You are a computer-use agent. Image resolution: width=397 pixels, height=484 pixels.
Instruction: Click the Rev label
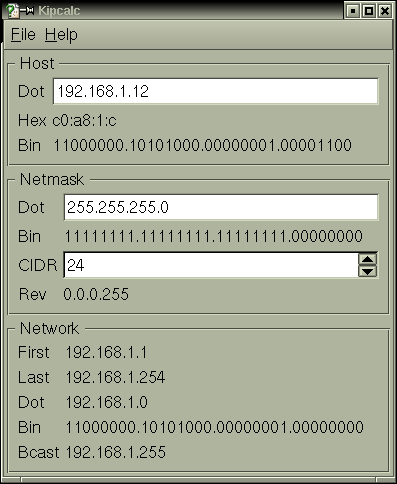click(x=32, y=294)
